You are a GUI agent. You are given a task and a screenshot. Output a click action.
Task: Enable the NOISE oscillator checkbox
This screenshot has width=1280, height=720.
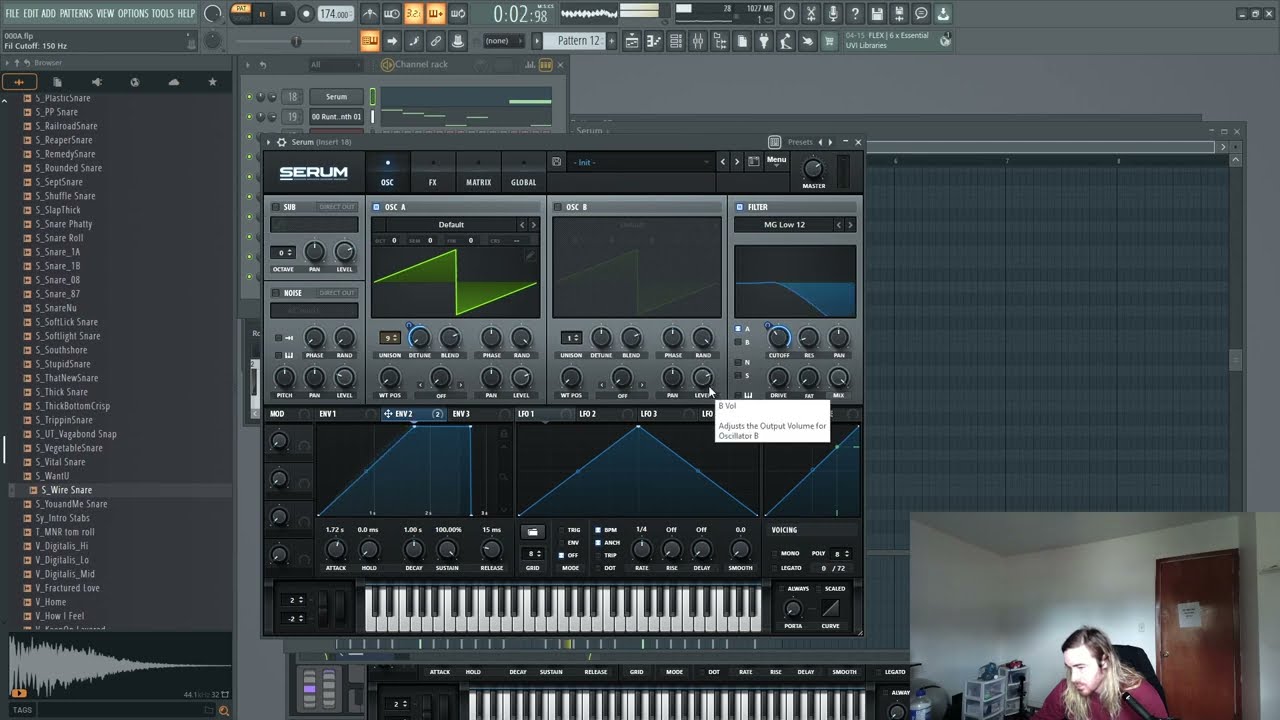point(276,293)
